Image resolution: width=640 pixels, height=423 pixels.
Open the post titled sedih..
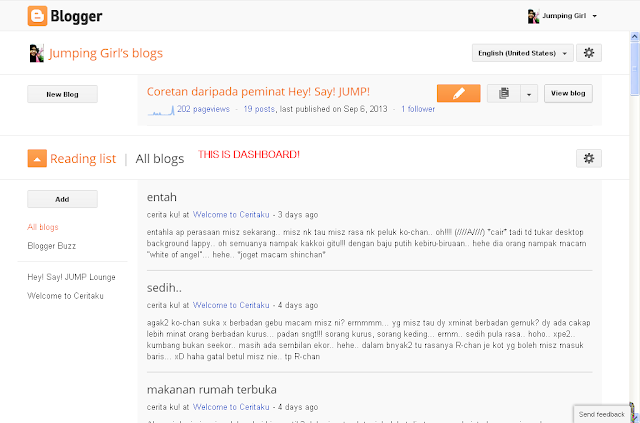point(164,288)
